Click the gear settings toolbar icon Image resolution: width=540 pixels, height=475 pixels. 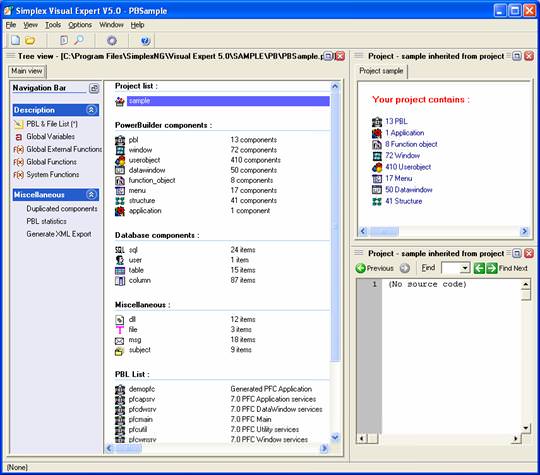click(112, 41)
